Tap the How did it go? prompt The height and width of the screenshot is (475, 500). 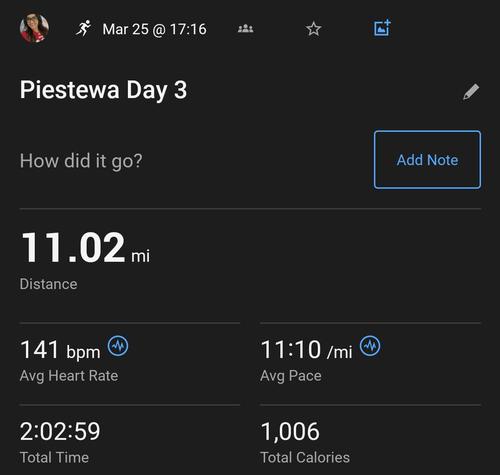pos(81,161)
